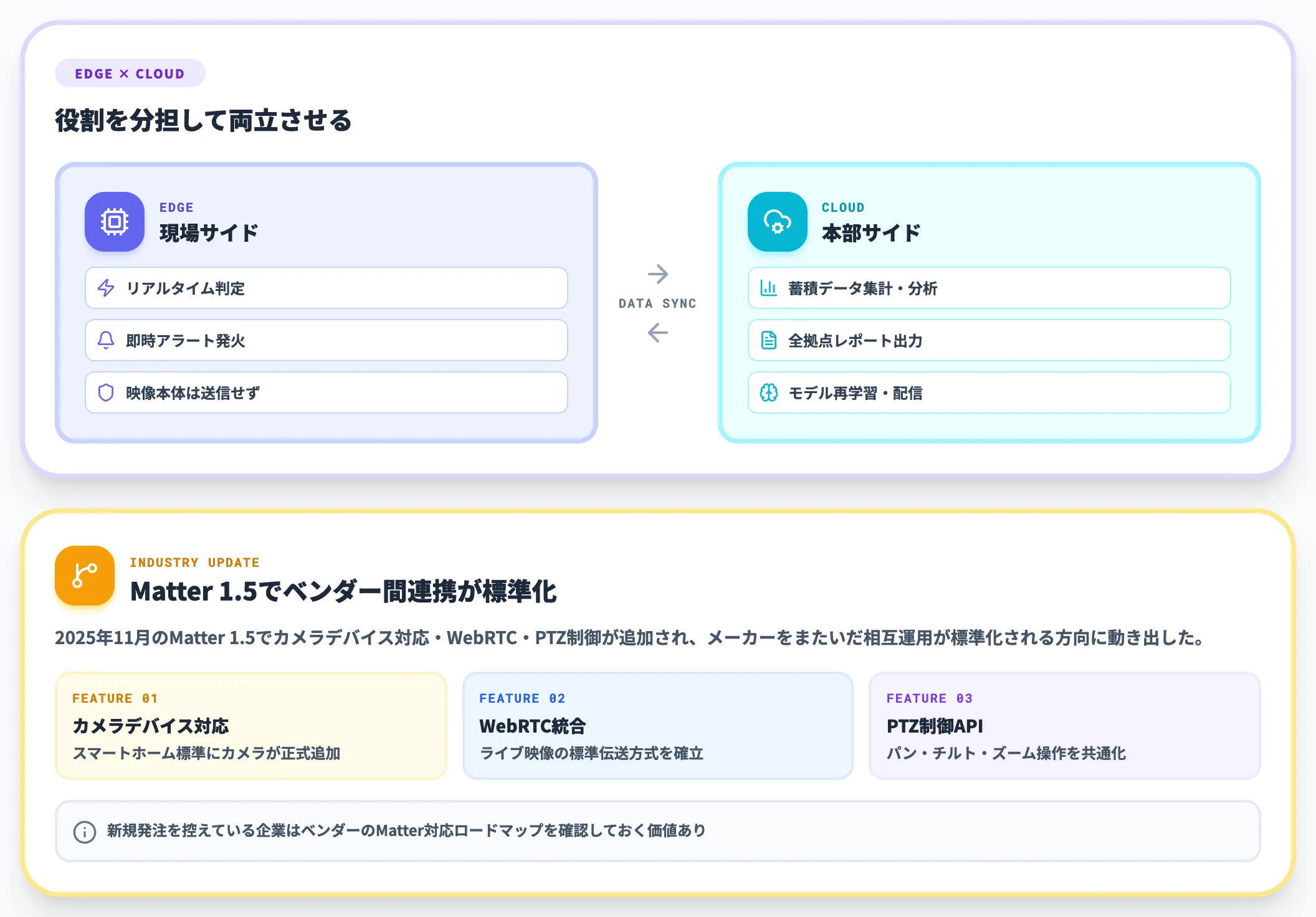
Task: Click the small CLOUD label above 本部サイド
Action: 843,207
